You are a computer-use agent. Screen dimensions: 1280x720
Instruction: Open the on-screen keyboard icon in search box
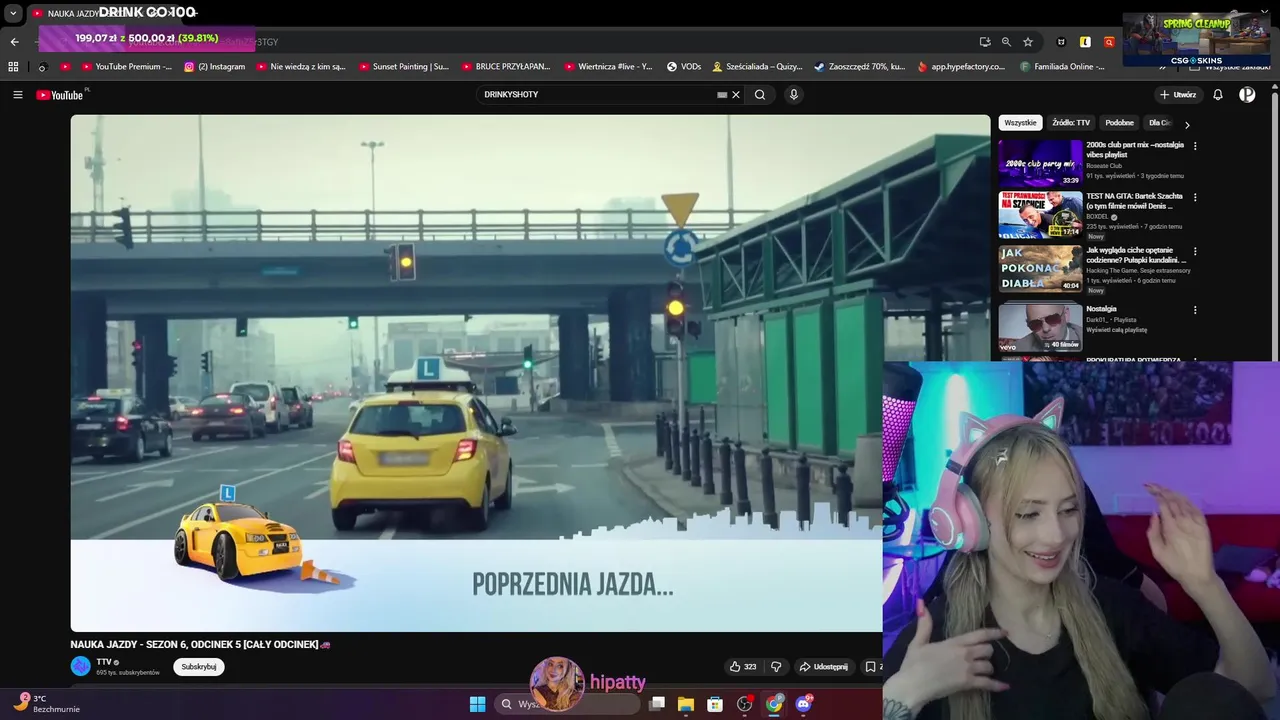722,95
